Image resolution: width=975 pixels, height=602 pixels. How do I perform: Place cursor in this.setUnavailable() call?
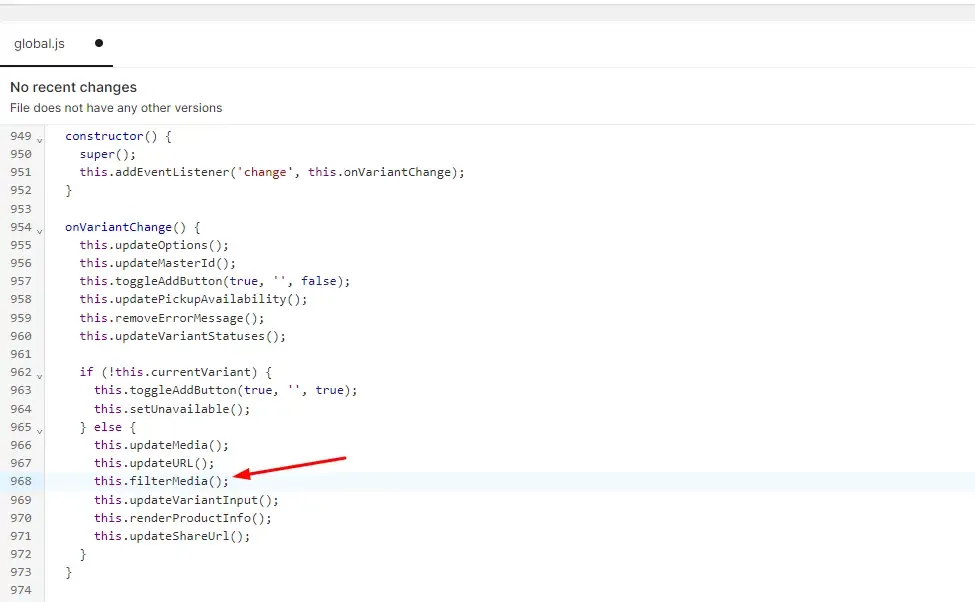[x=172, y=409]
